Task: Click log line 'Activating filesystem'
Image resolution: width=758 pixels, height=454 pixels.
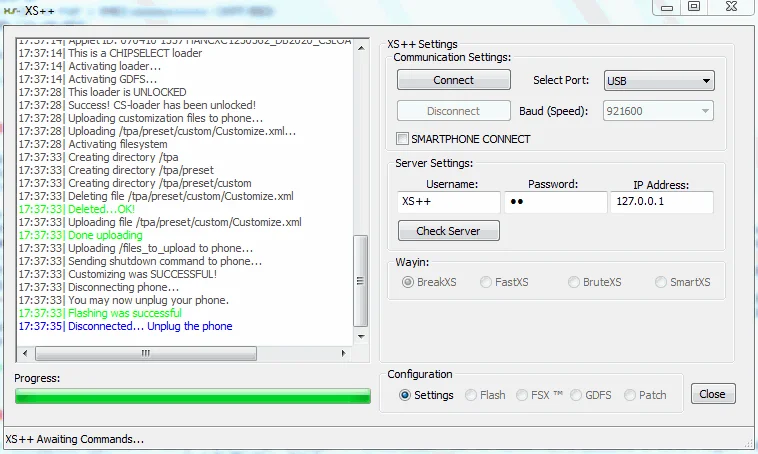Action: [x=93, y=144]
